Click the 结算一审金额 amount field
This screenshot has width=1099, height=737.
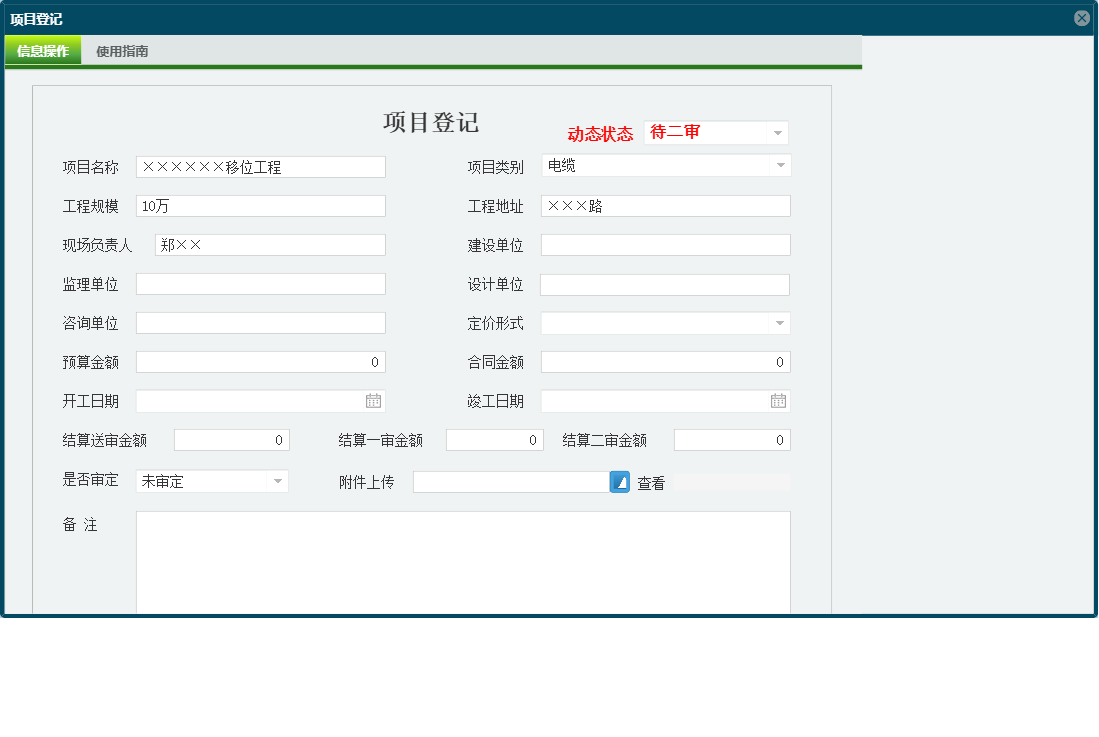(x=494, y=439)
